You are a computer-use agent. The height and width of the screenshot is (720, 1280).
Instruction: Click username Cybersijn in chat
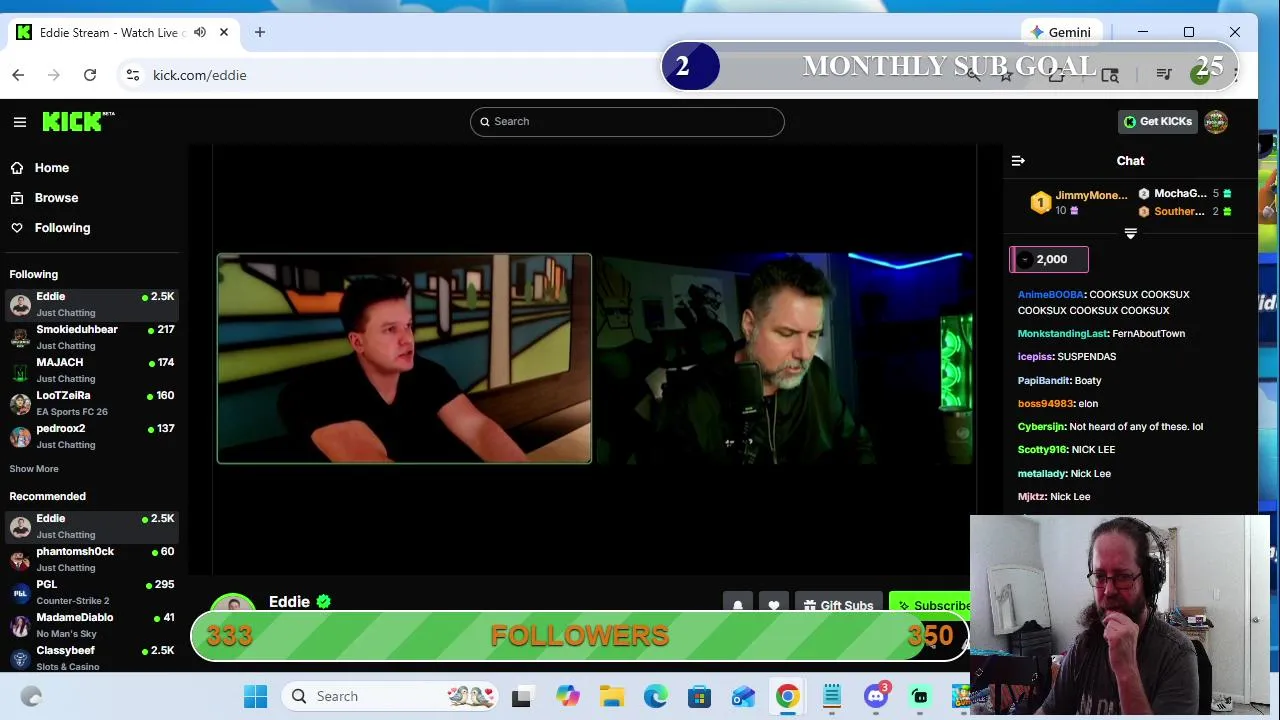click(1041, 427)
